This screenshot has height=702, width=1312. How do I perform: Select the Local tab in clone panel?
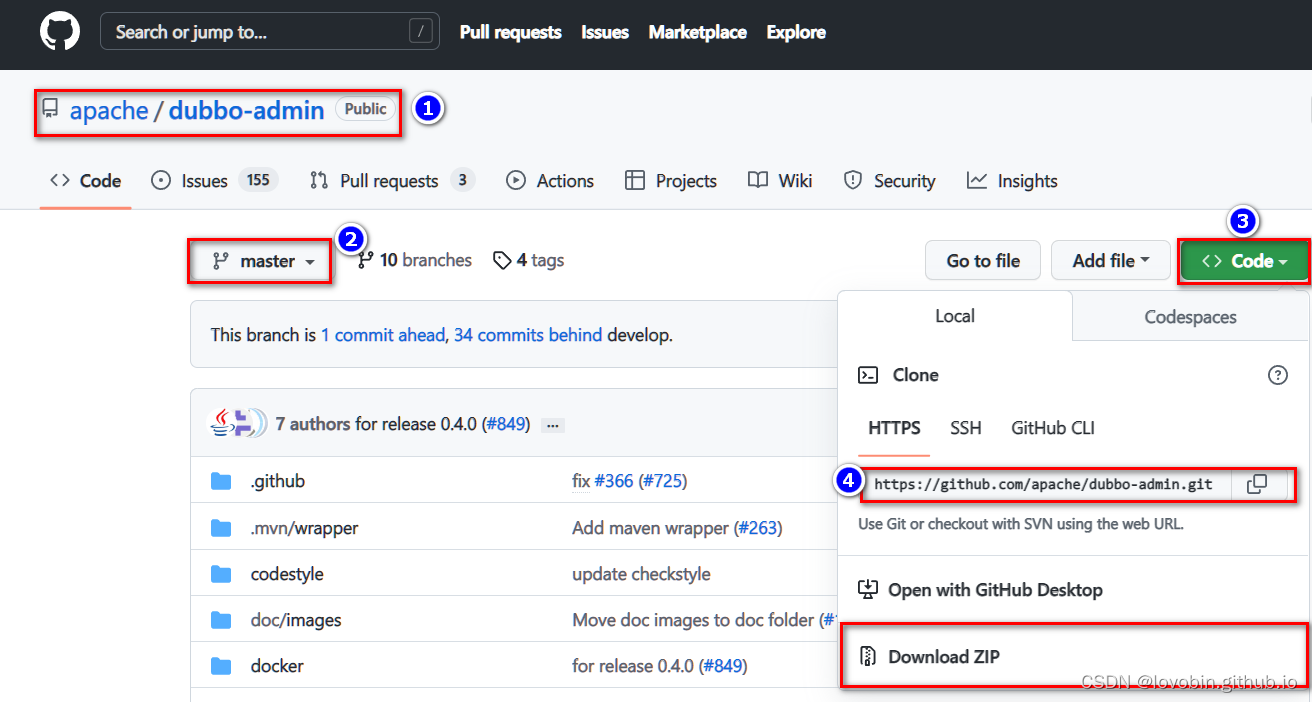point(955,316)
